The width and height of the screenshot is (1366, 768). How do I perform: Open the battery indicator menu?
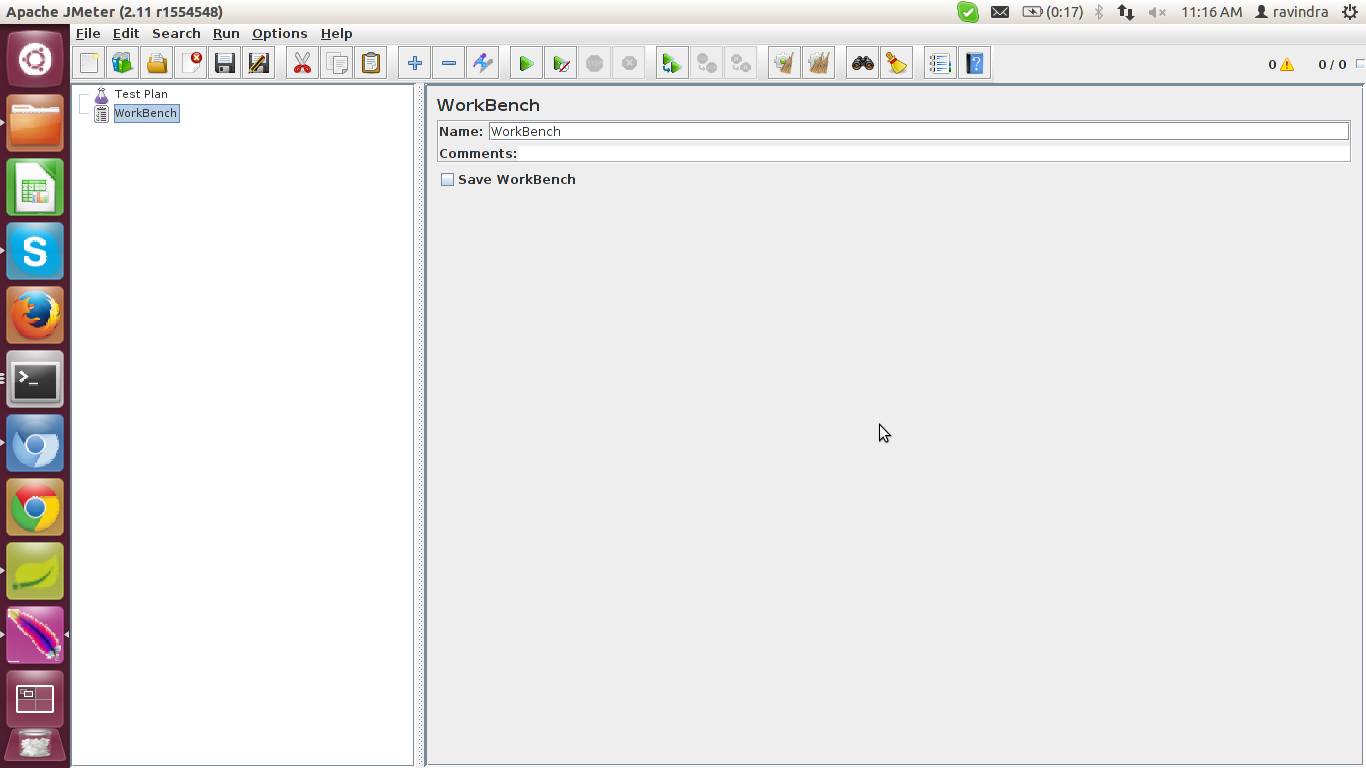click(1052, 12)
